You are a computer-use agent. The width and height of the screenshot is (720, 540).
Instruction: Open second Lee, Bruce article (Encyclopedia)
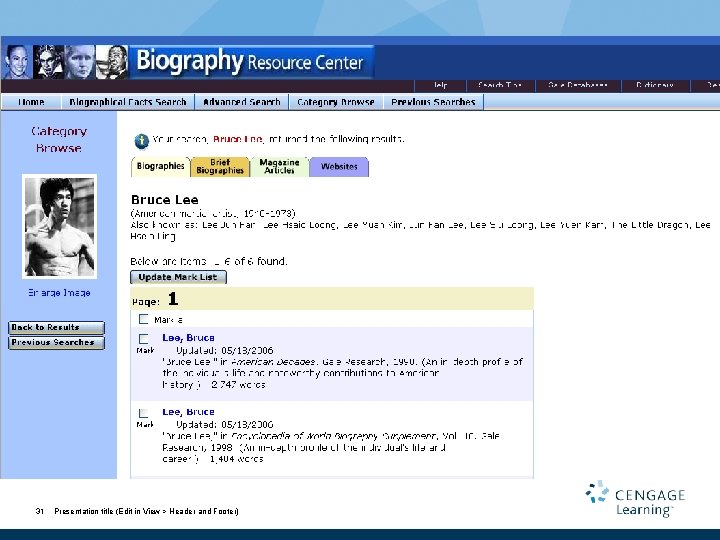[188, 412]
